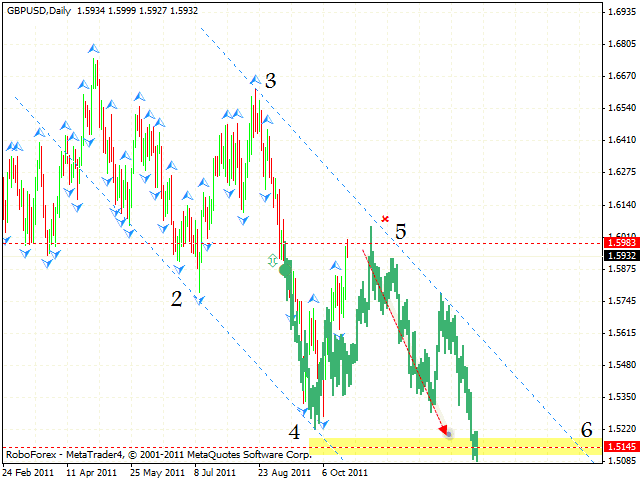Screen dimensions: 640x480
Task: Select the yellow target zone rectangle
Action: coord(455,447)
